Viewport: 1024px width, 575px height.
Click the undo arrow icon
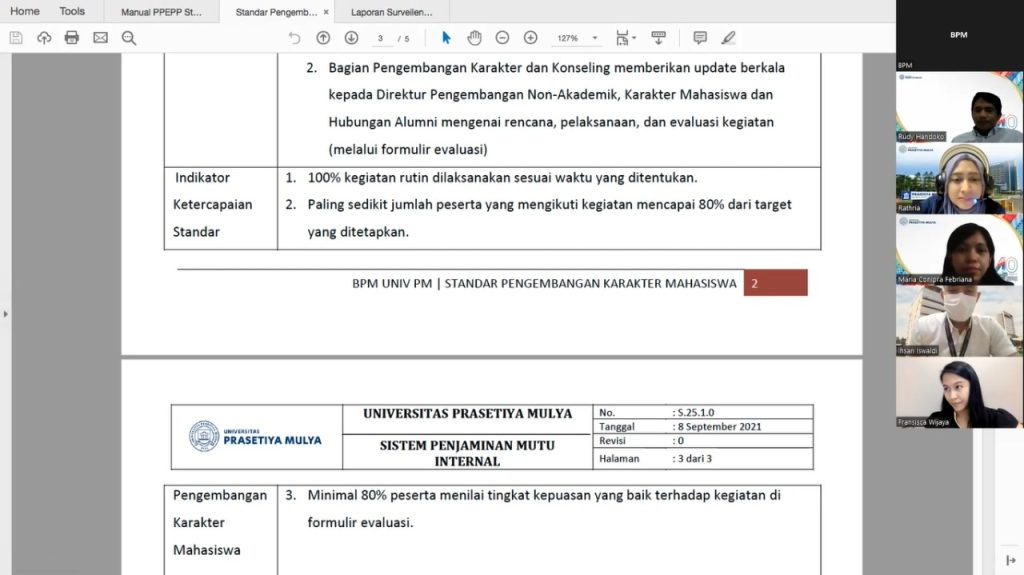click(295, 38)
